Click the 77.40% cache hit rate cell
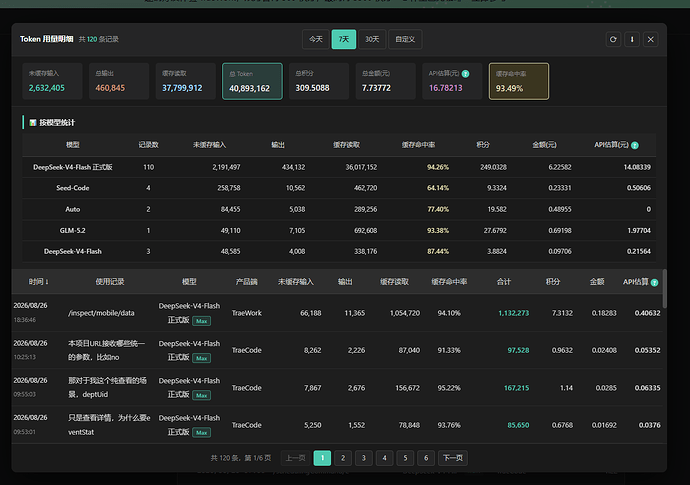 [x=438, y=209]
